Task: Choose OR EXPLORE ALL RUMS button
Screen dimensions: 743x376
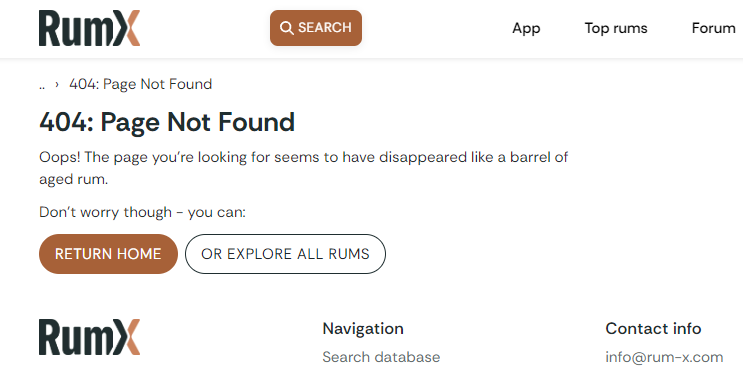Action: click(x=285, y=254)
